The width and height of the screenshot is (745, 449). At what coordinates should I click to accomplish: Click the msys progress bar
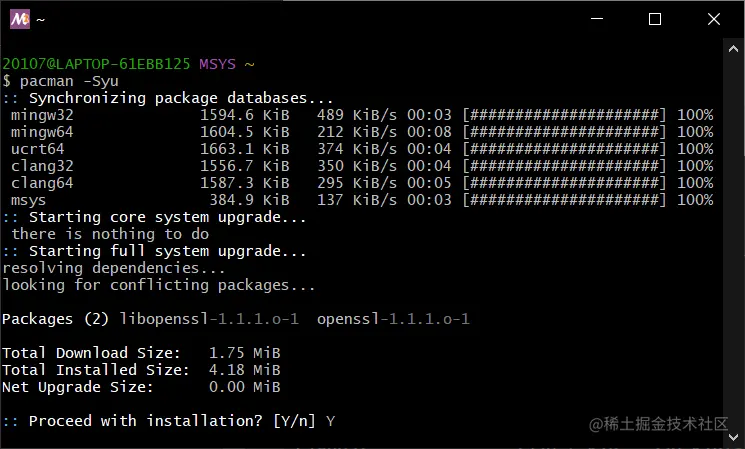tap(564, 200)
